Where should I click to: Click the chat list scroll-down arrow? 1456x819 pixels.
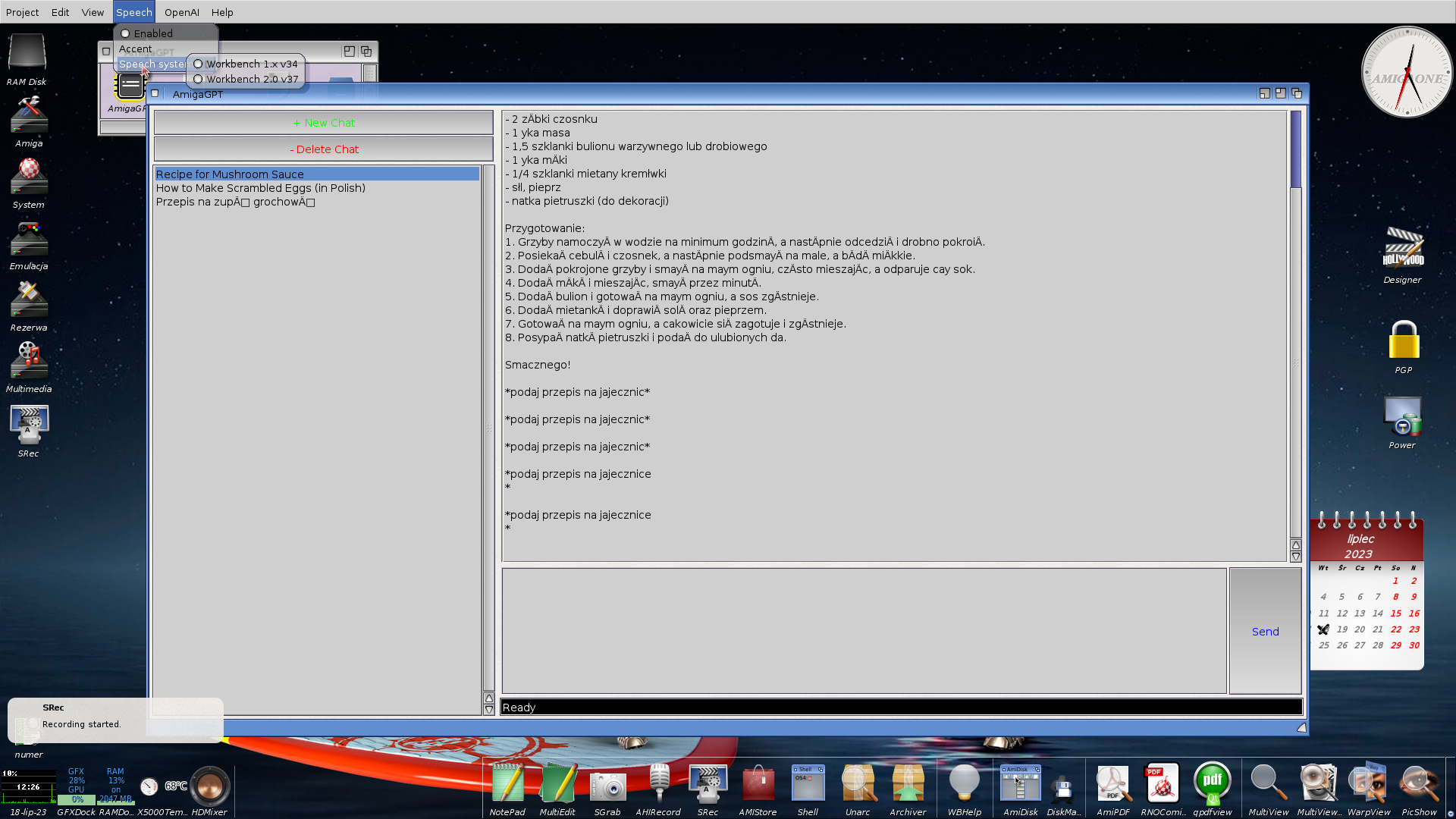489,710
